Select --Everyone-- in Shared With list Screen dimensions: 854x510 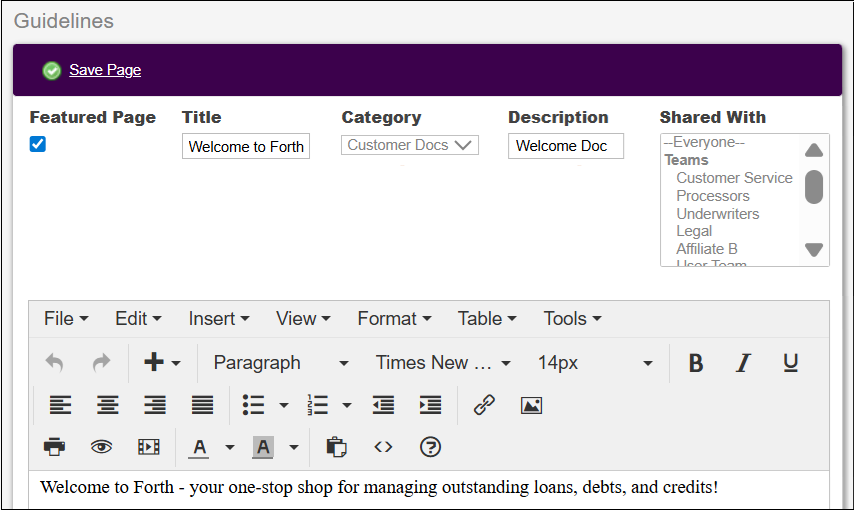tap(704, 142)
